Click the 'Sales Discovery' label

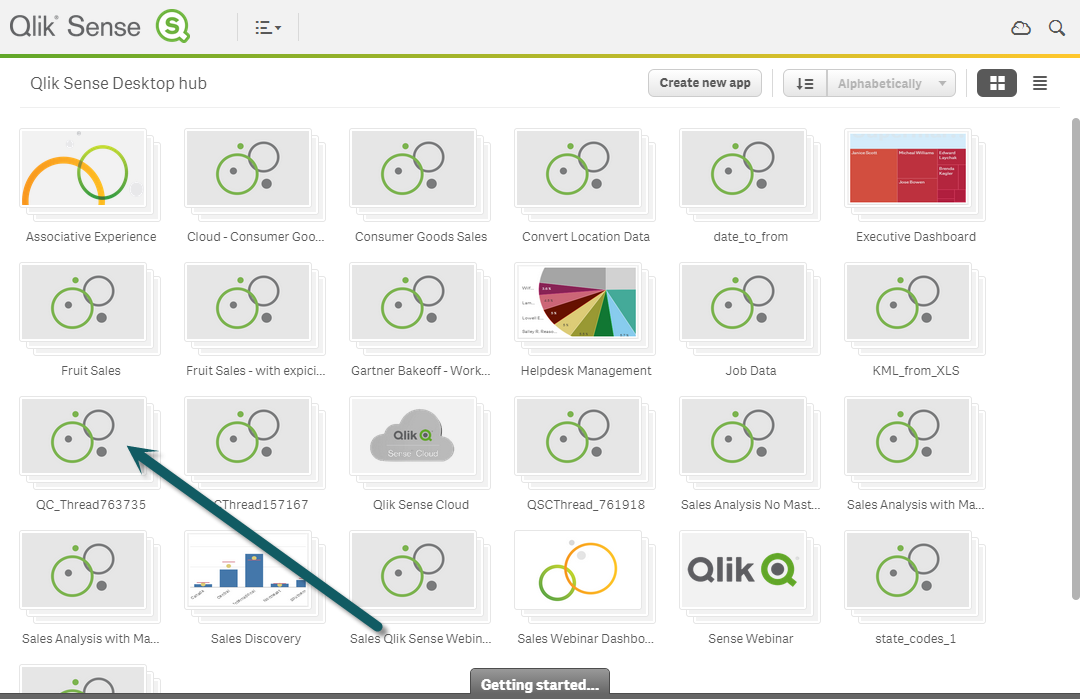coord(256,639)
